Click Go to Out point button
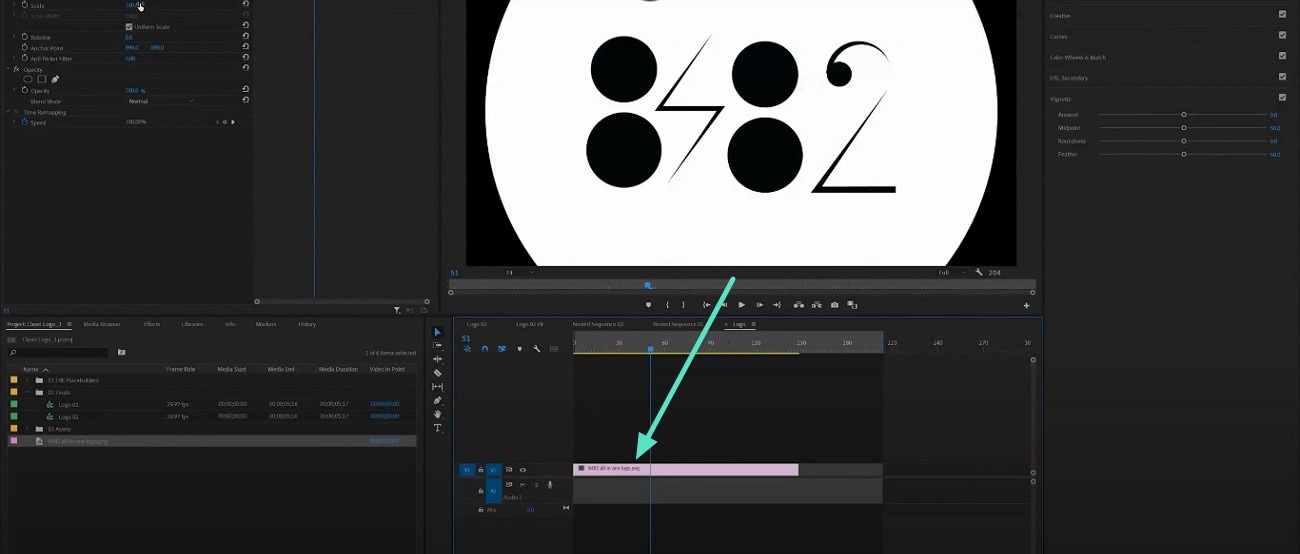The image size is (1300, 554). (777, 305)
